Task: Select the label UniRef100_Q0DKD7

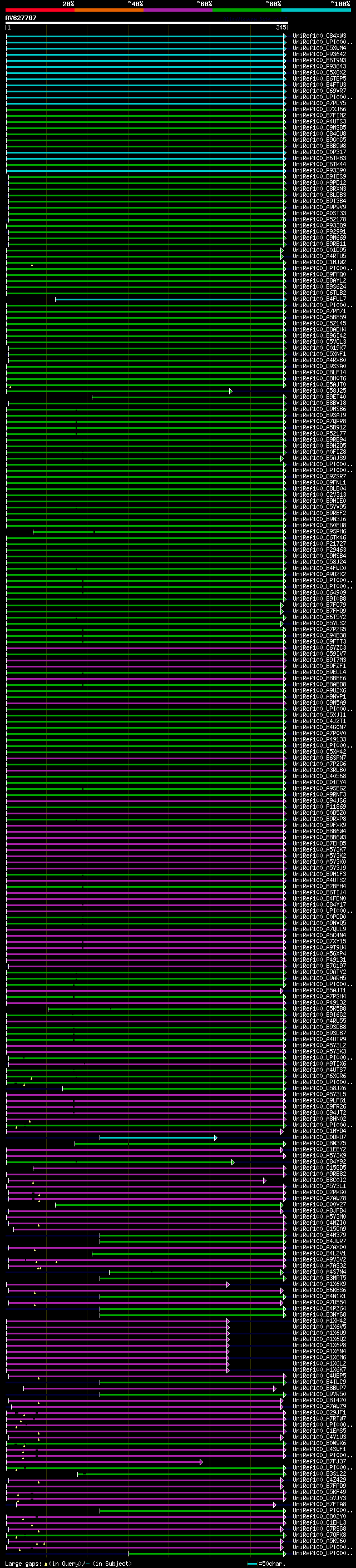Action: tap(319, 1137)
